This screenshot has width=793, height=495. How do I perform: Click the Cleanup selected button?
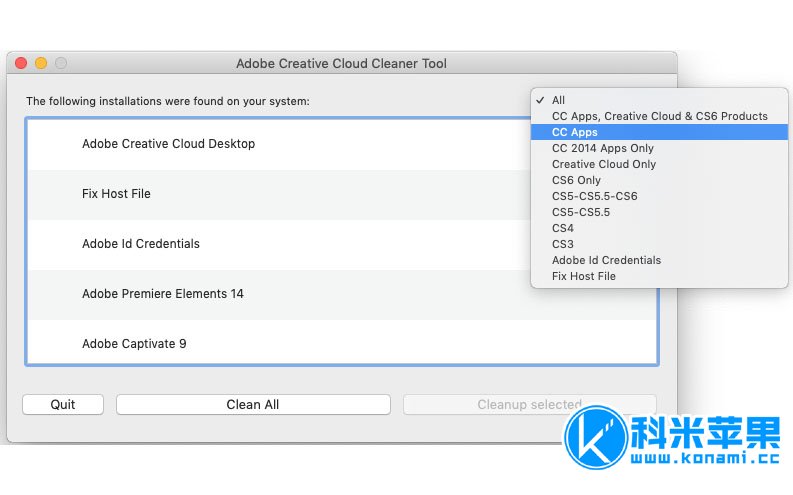[530, 404]
